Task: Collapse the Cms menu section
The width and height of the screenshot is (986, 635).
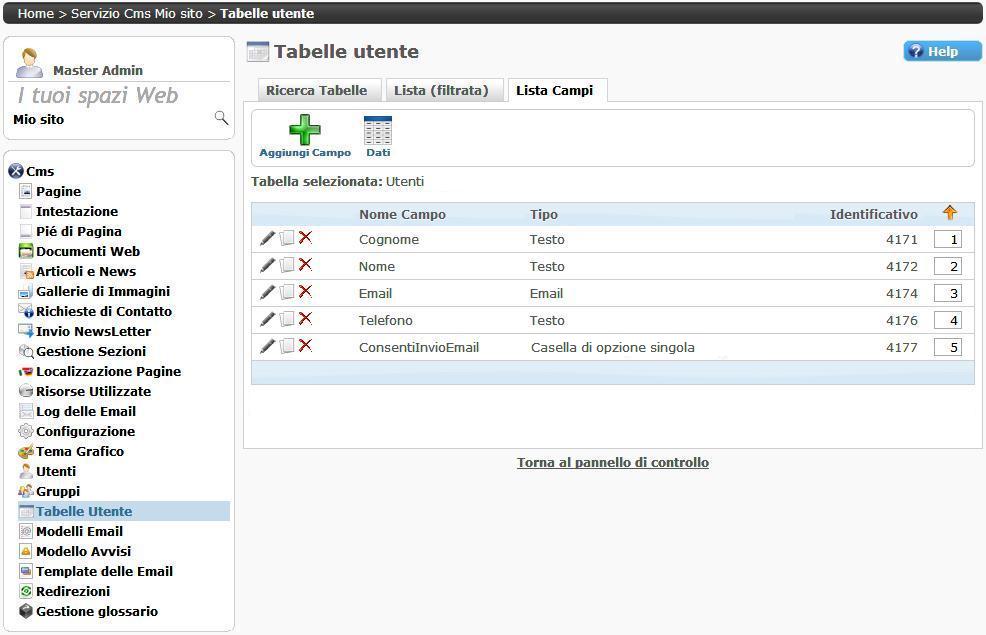Action: pyautogui.click(x=15, y=171)
